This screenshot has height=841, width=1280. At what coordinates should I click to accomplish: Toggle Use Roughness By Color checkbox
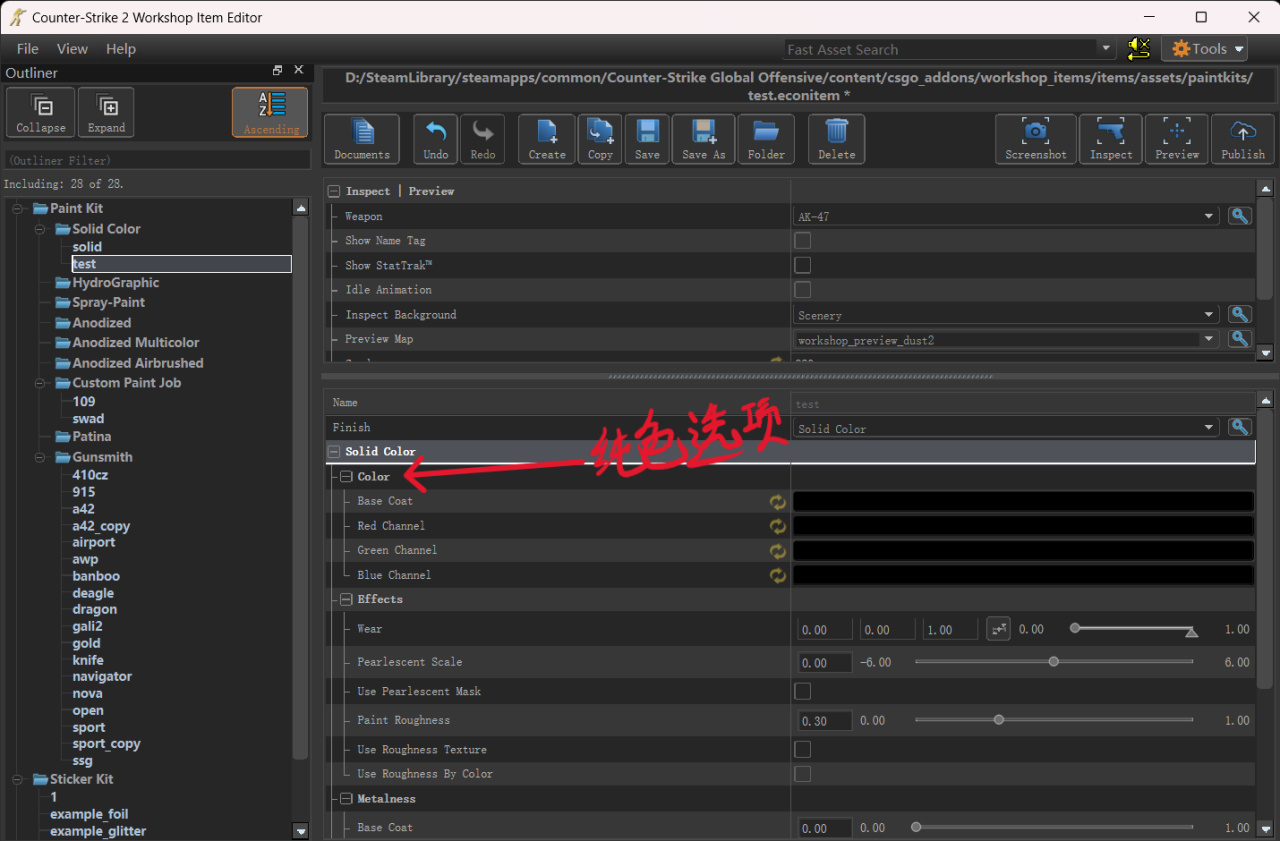click(x=802, y=774)
